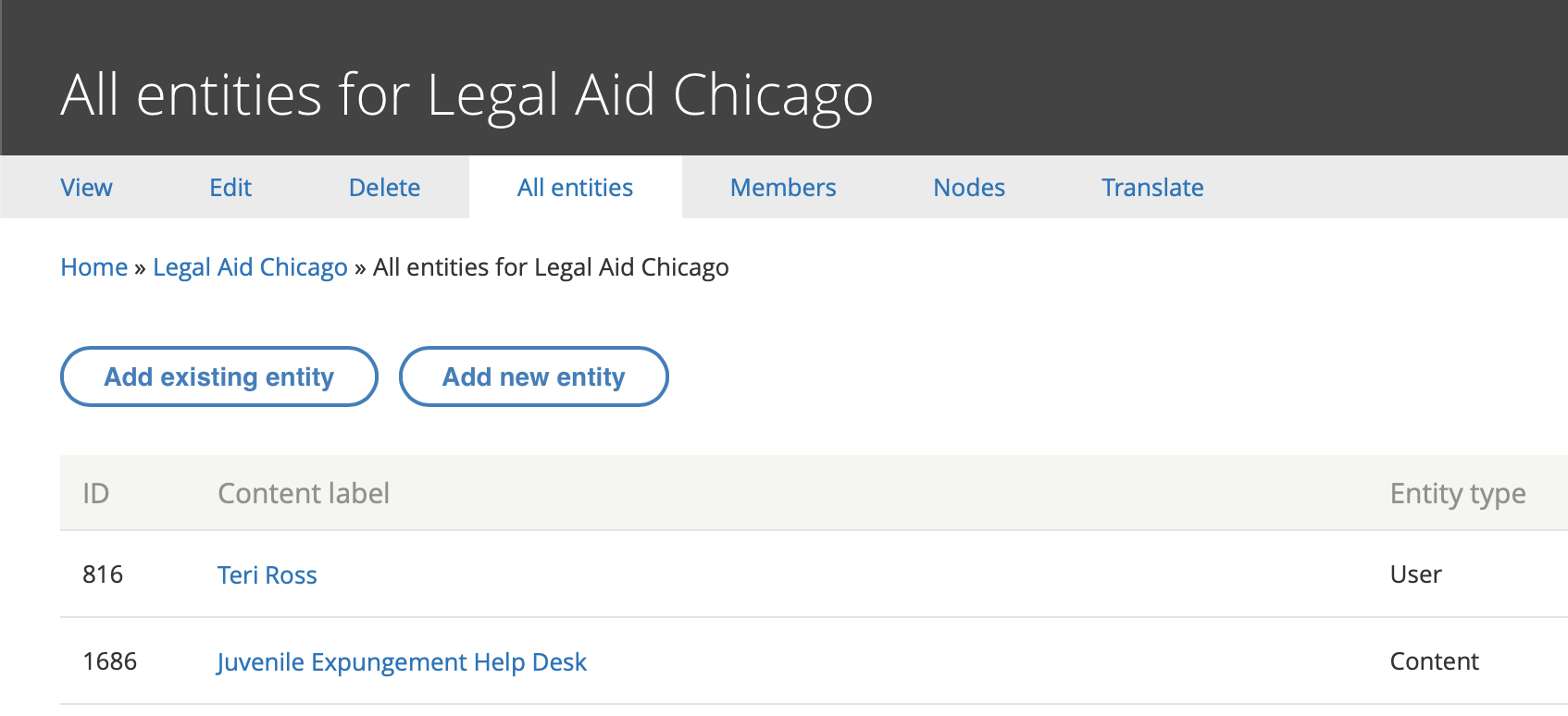
Task: Click the ID cell 816
Action: [103, 574]
